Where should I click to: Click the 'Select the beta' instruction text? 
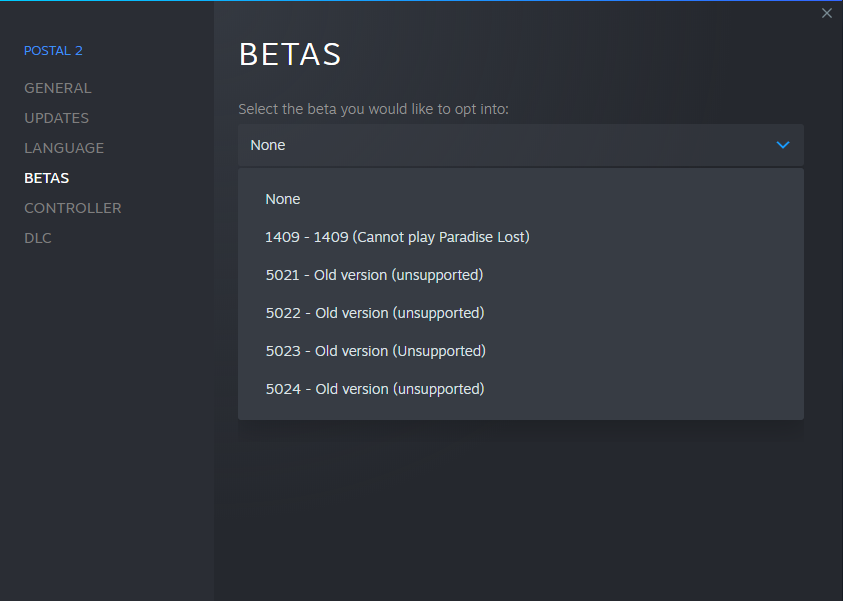pyautogui.click(x=373, y=108)
